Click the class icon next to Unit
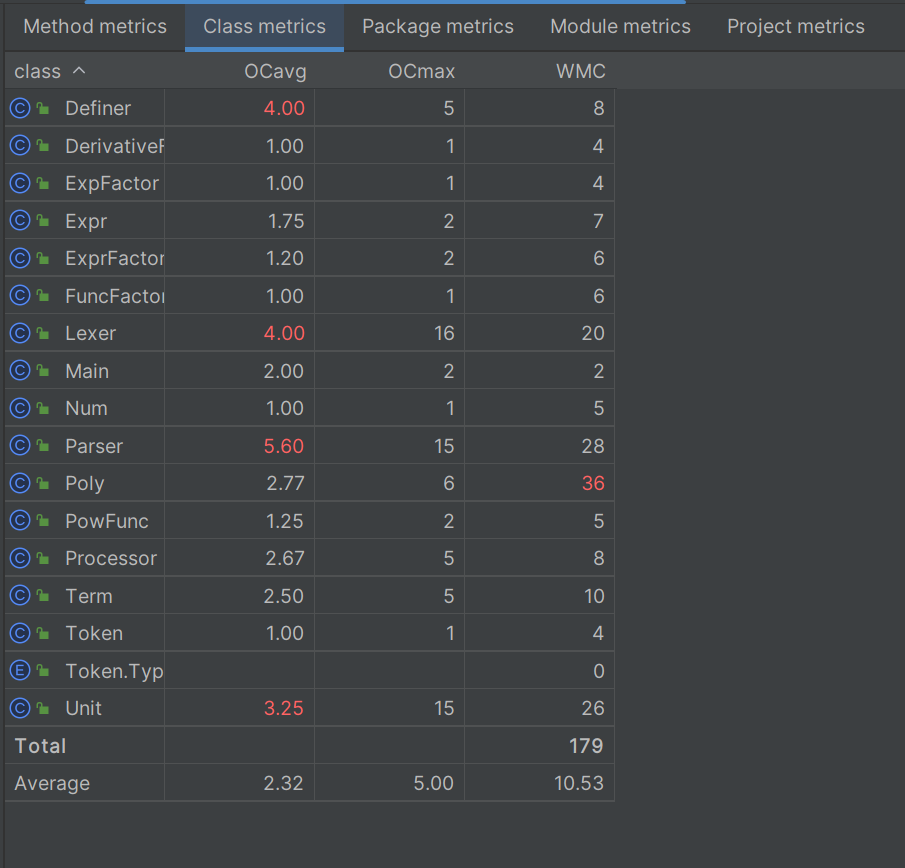This screenshot has width=905, height=868. tap(20, 709)
